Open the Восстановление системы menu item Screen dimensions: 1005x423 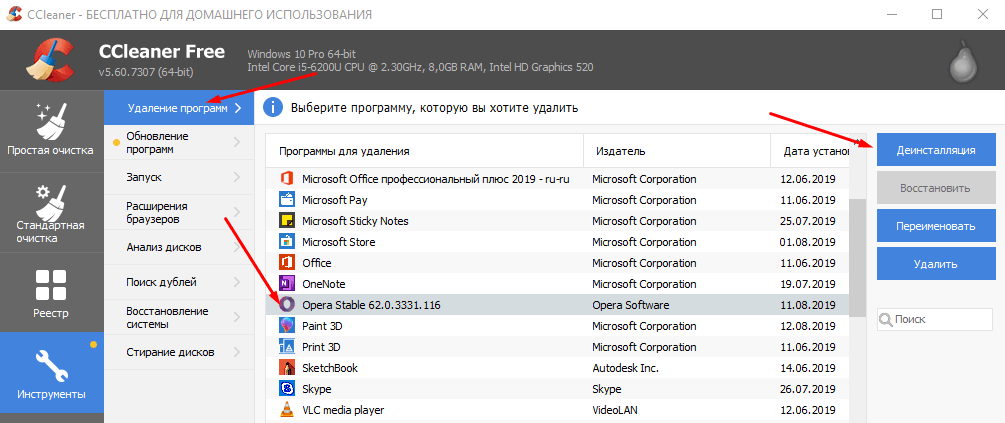pos(179,317)
